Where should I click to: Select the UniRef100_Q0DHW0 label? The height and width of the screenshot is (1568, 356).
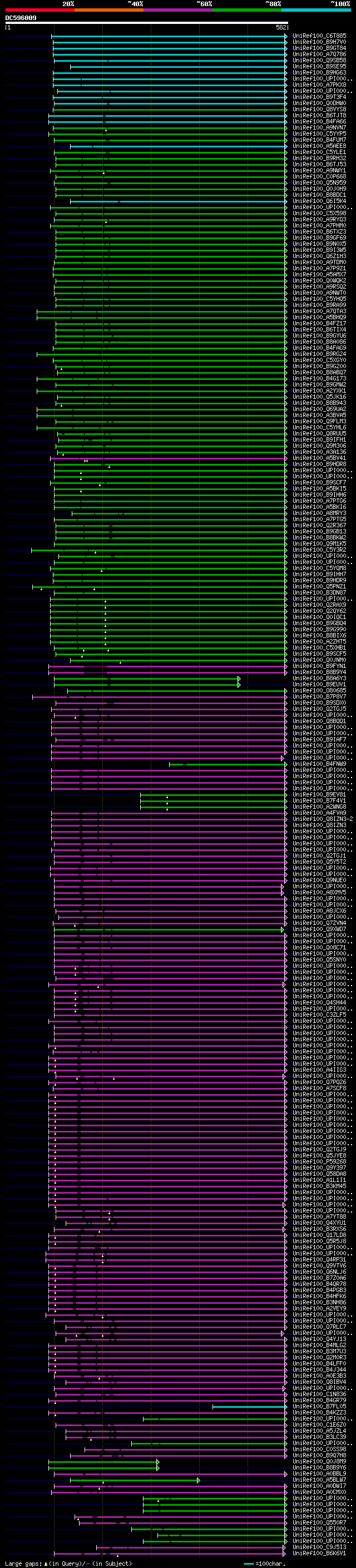tap(319, 103)
